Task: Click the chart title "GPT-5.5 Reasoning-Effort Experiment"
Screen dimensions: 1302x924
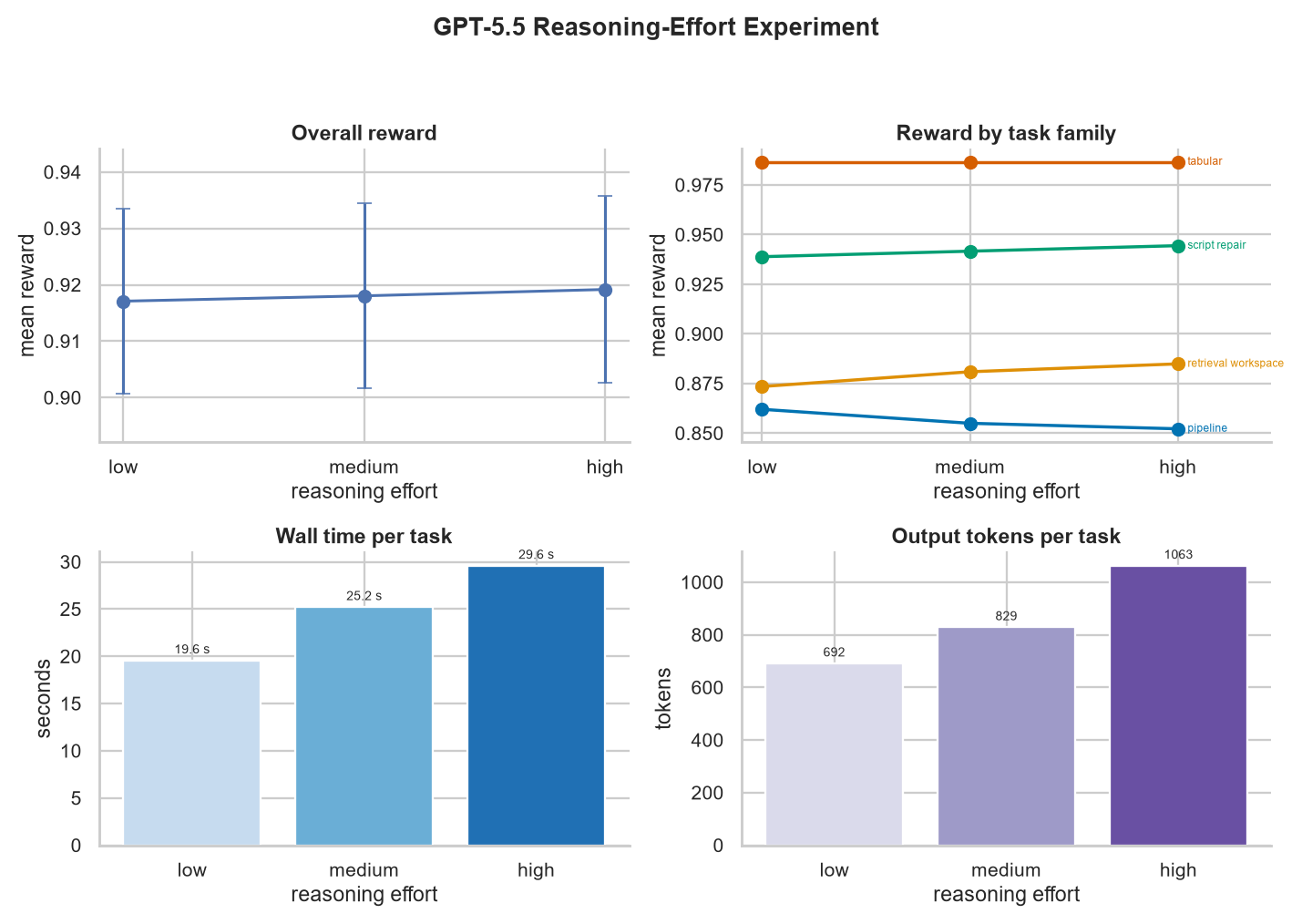Action: pyautogui.click(x=656, y=27)
